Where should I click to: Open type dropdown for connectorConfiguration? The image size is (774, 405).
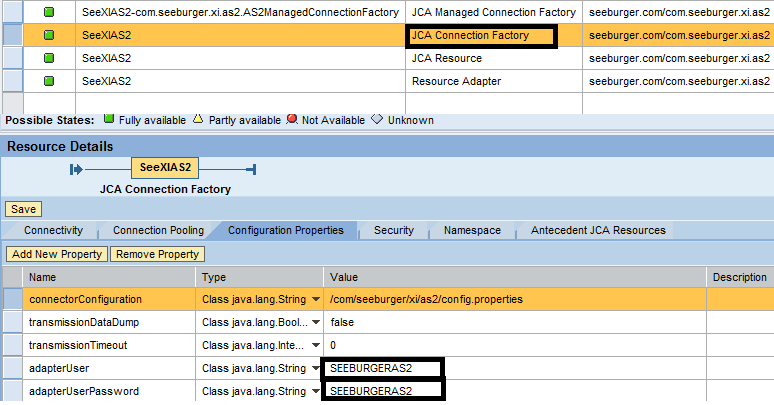click(x=316, y=300)
